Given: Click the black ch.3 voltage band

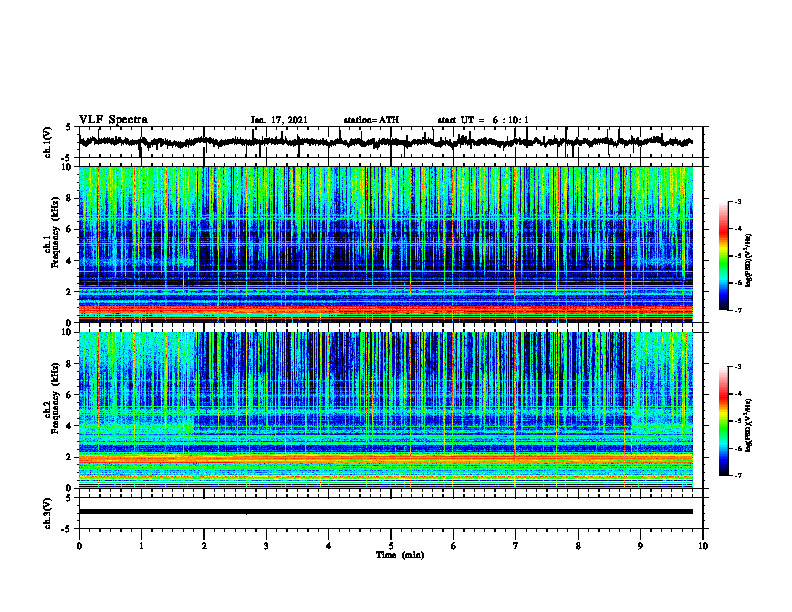Looking at the screenshot, I should point(386,512).
